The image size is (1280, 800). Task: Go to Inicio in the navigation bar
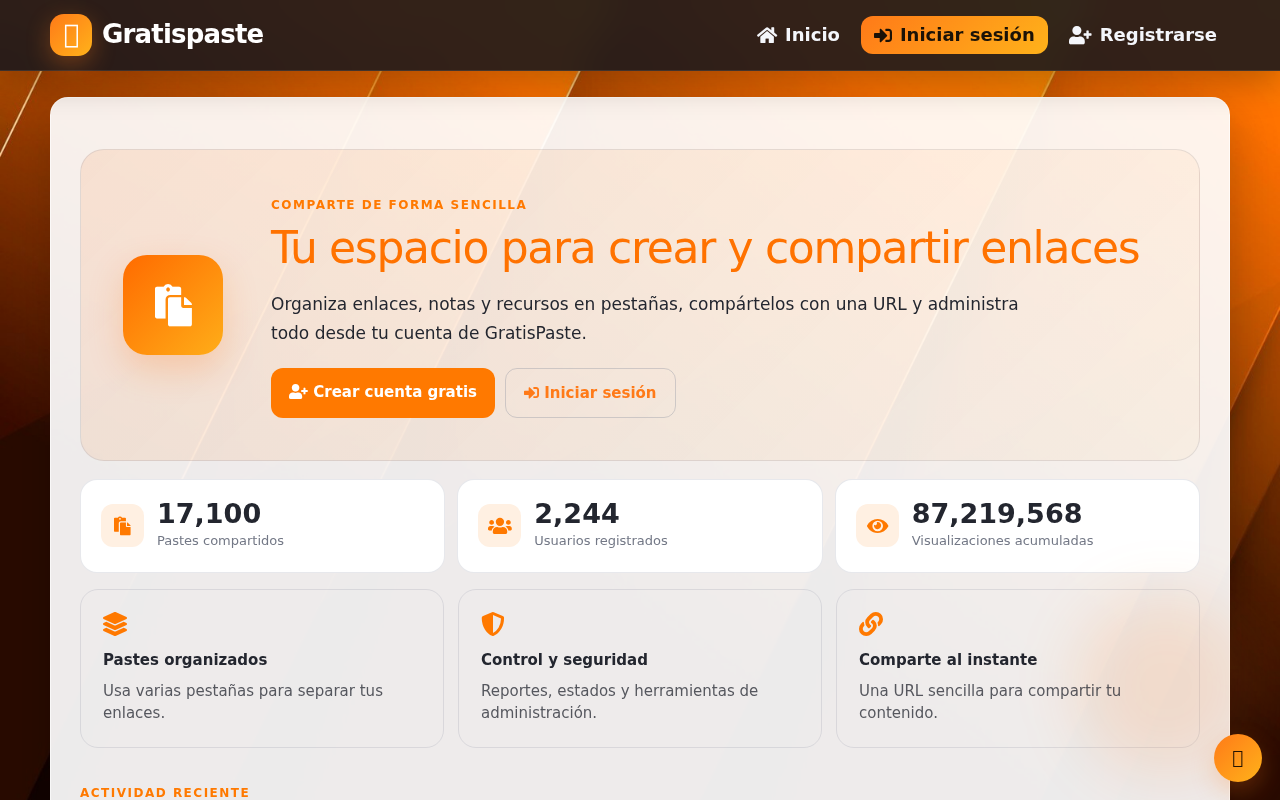coord(798,35)
